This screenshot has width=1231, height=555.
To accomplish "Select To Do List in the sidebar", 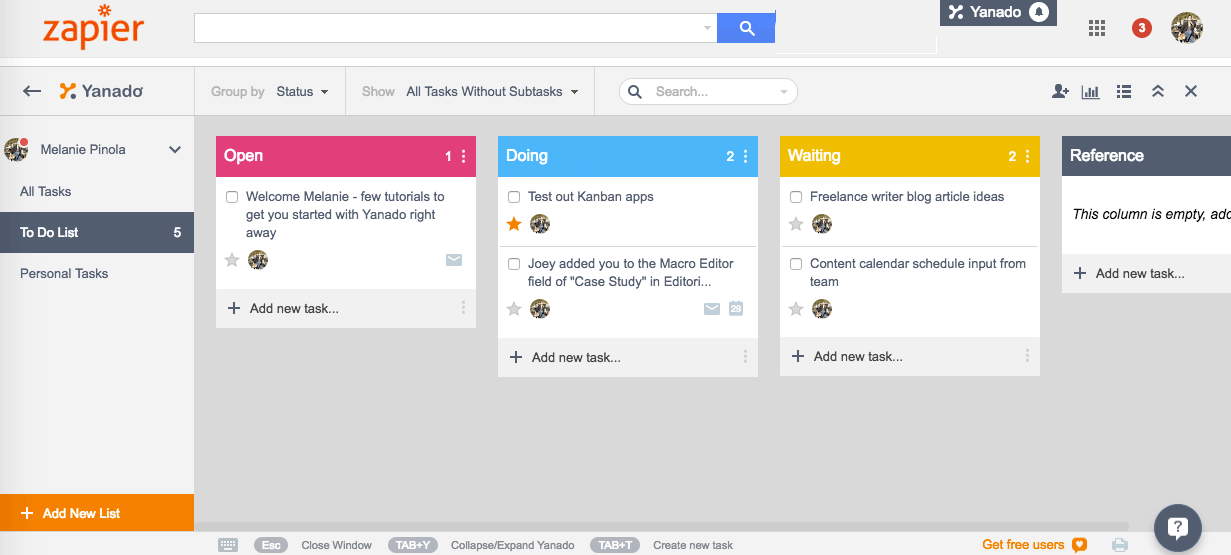I will tap(97, 232).
